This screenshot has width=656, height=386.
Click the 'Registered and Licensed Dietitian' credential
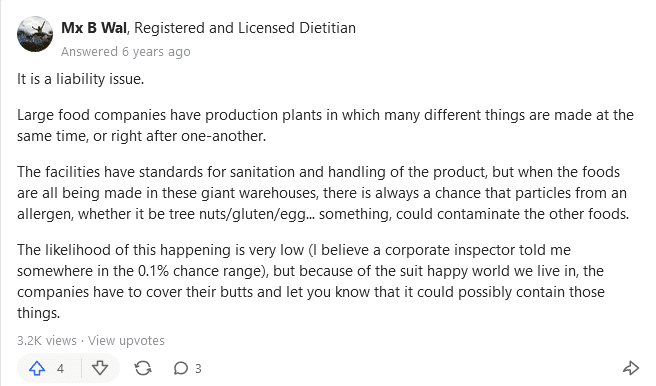[245, 28]
